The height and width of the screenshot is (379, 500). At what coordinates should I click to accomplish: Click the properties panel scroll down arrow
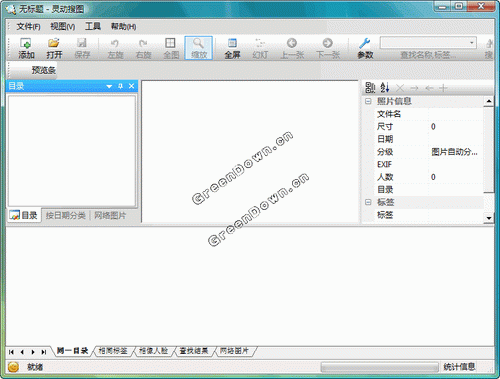pos(489,218)
